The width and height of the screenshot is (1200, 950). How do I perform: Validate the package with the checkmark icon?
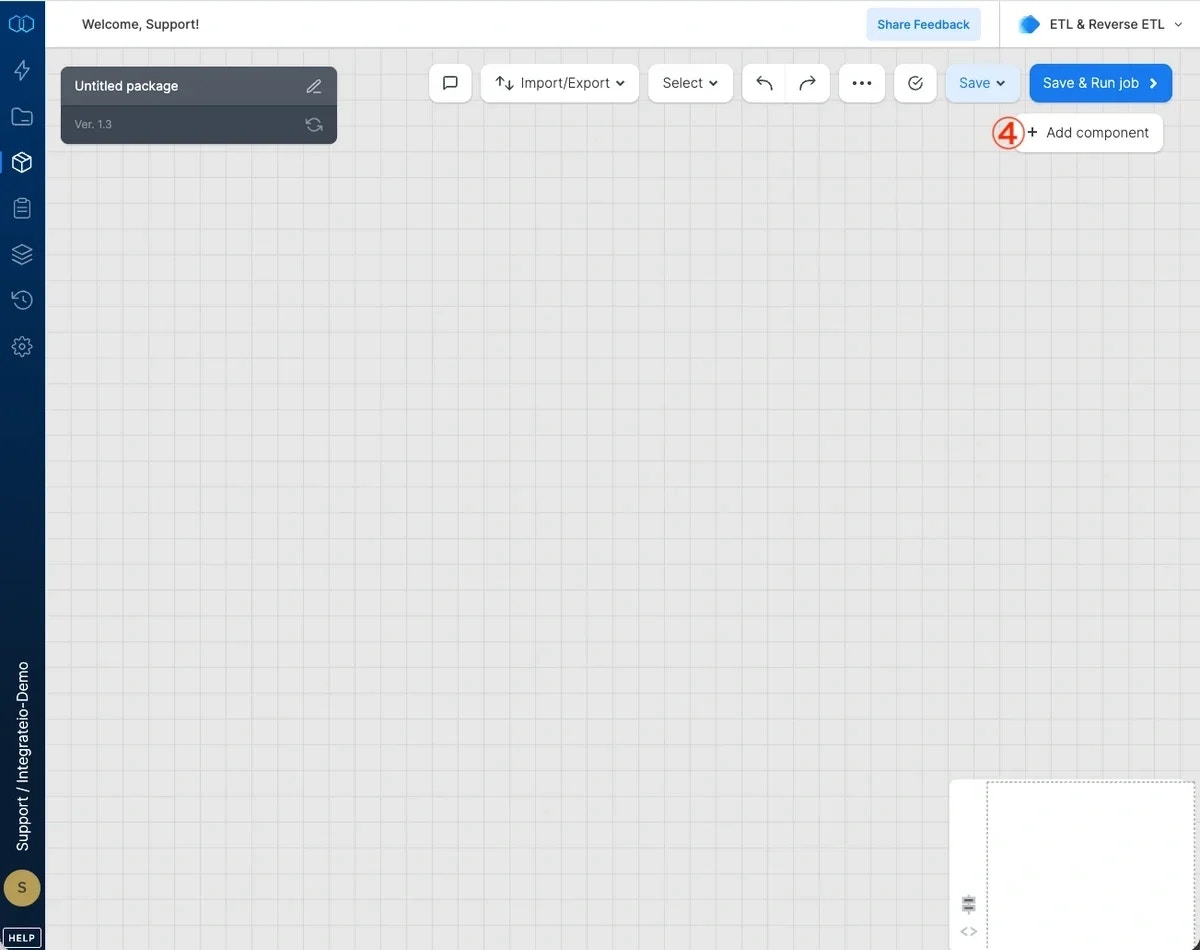(x=915, y=83)
